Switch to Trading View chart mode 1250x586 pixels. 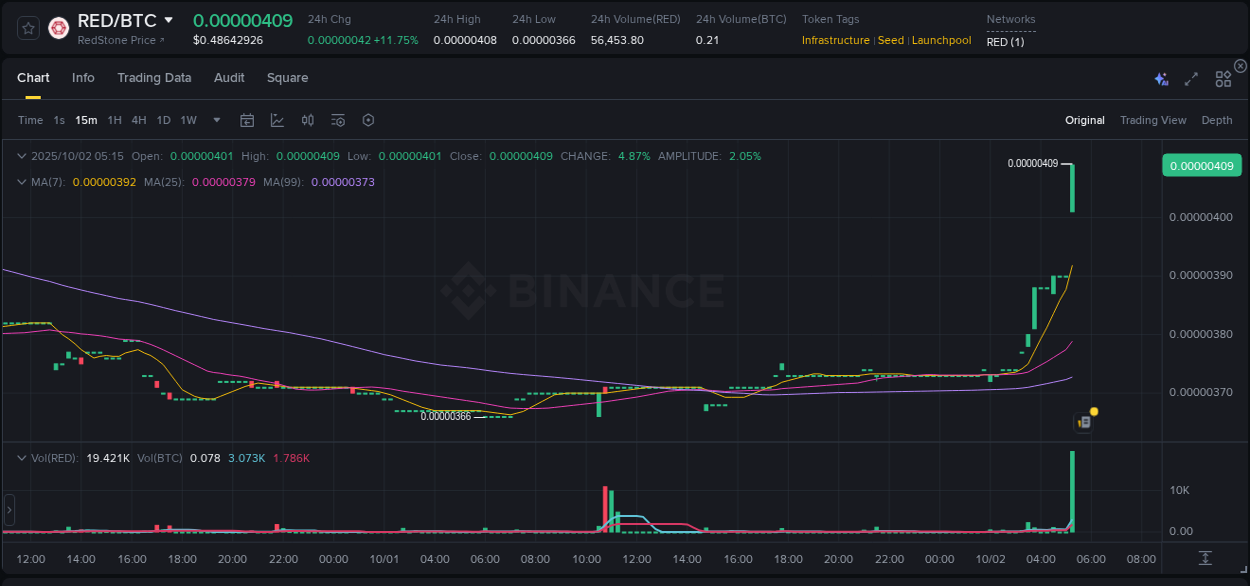click(x=1153, y=120)
